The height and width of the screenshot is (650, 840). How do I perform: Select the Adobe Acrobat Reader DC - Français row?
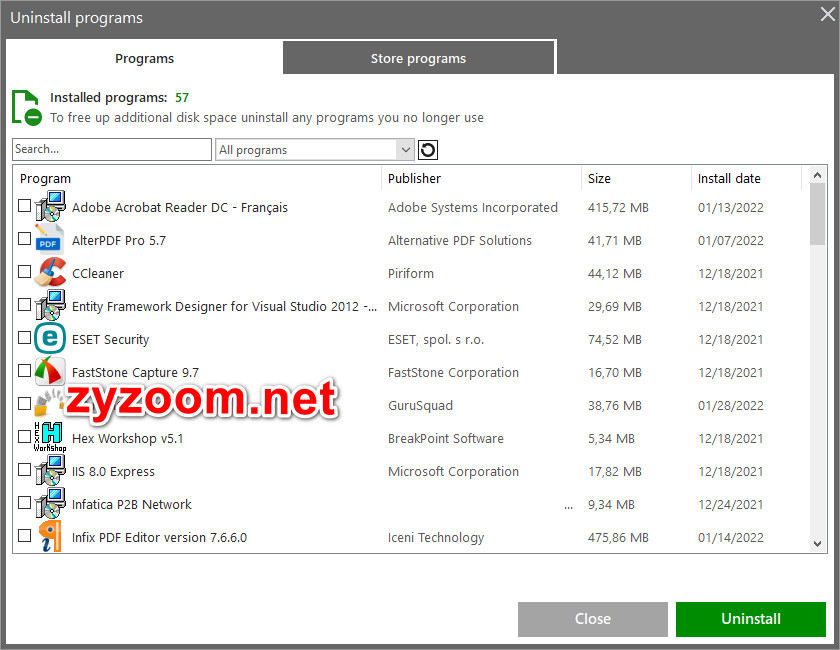click(x=411, y=207)
